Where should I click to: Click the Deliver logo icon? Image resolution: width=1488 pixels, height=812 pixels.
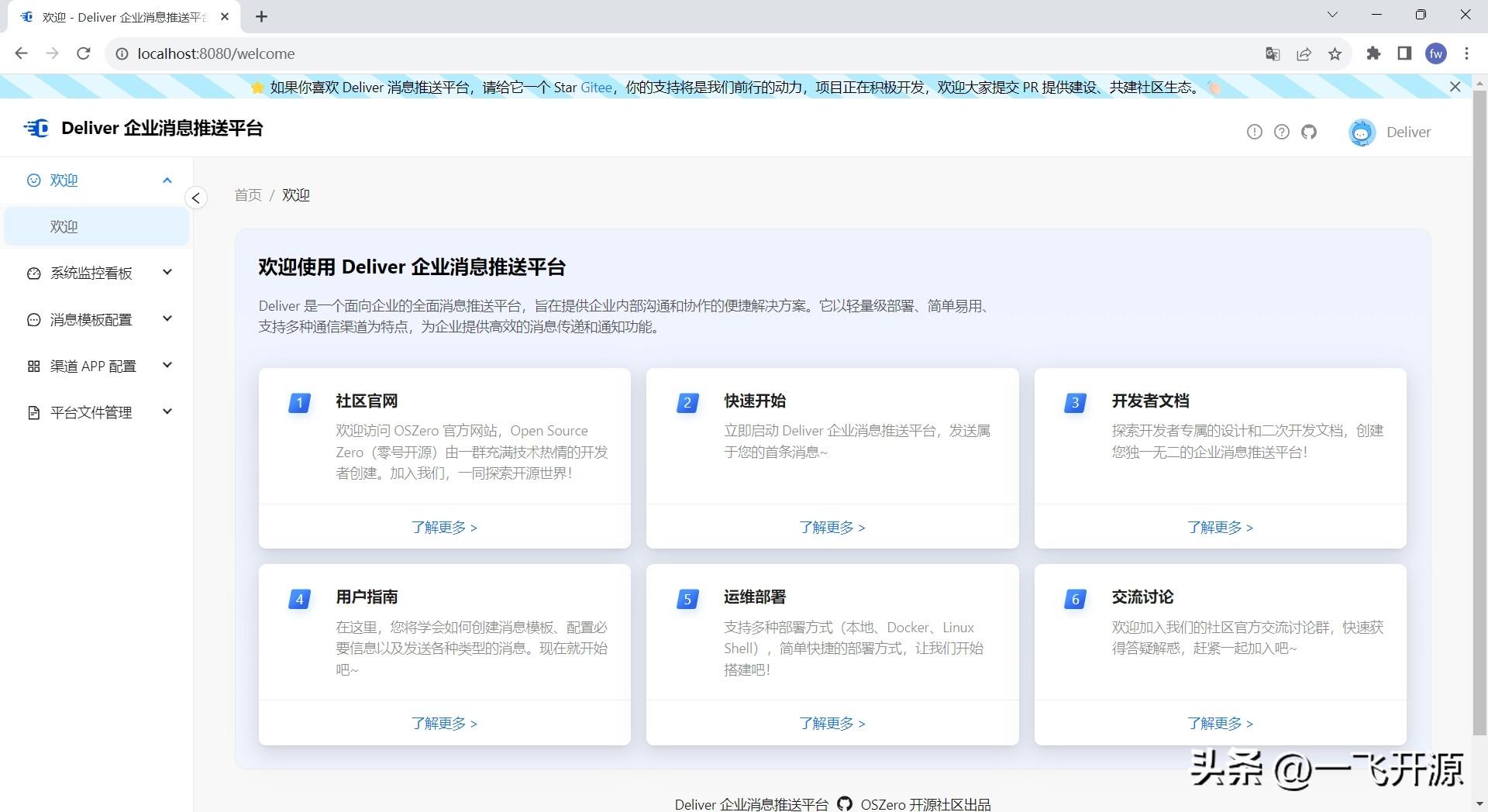click(36, 128)
